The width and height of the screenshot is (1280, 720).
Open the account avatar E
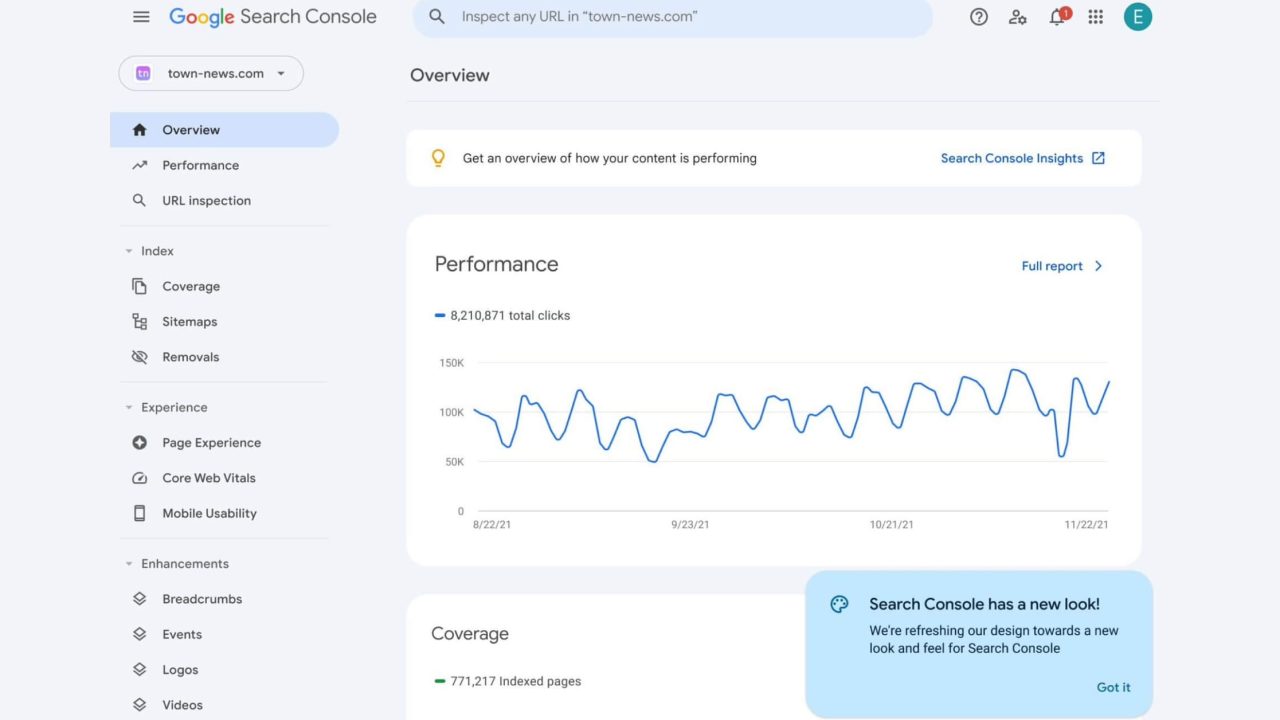1138,16
